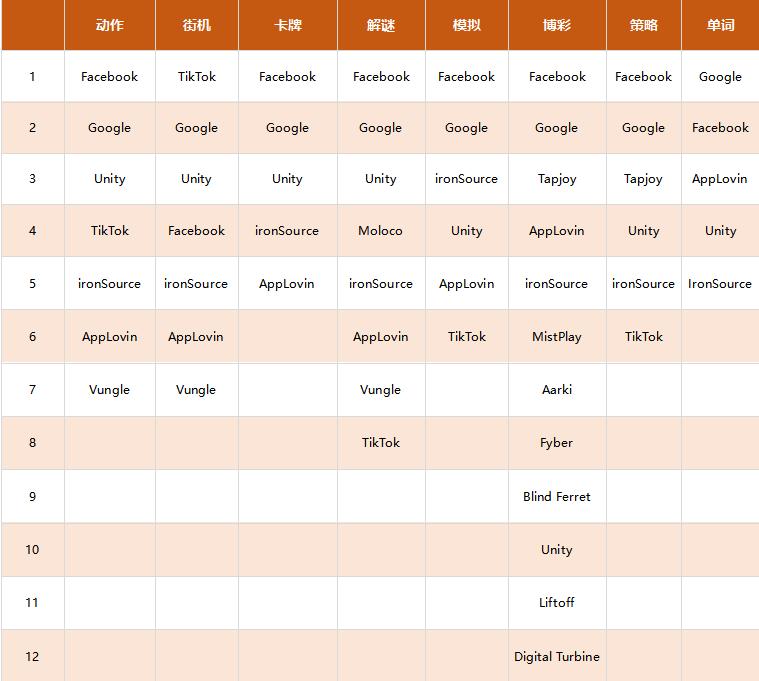The image size is (759, 681).
Task: Click the Blind Ferret cell
Action: coord(556,497)
